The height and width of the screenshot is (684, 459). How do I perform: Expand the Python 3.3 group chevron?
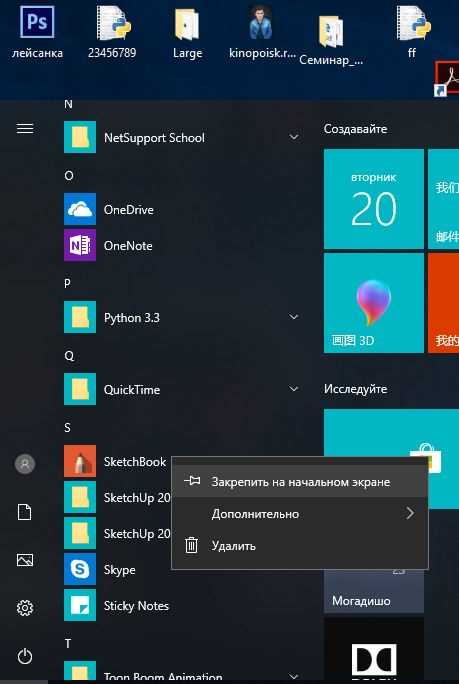pyautogui.click(x=294, y=317)
